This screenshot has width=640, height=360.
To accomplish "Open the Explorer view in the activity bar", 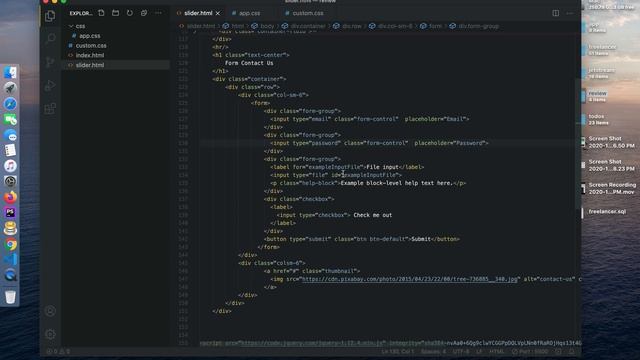I will [x=50, y=16].
